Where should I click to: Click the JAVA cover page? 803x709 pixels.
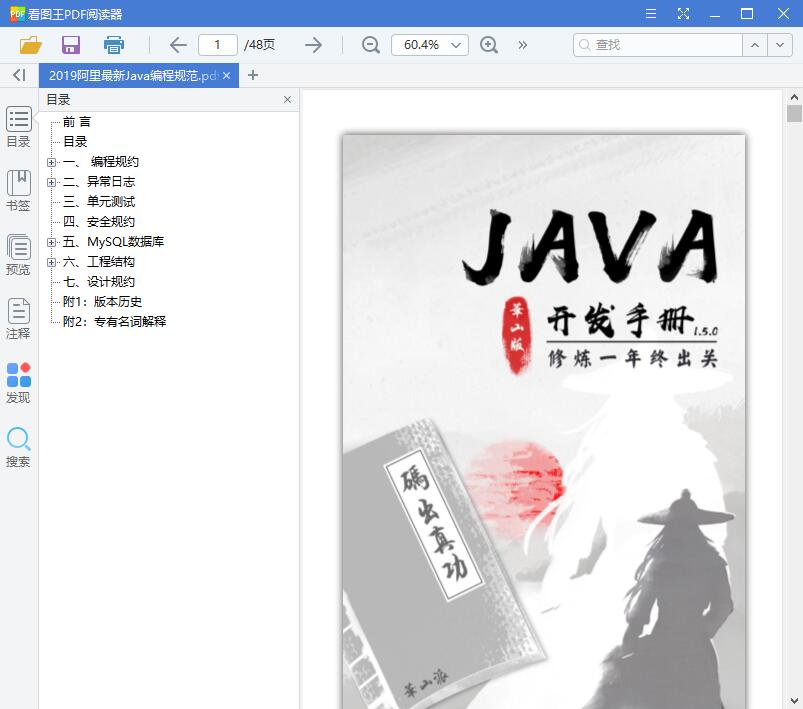(543, 422)
